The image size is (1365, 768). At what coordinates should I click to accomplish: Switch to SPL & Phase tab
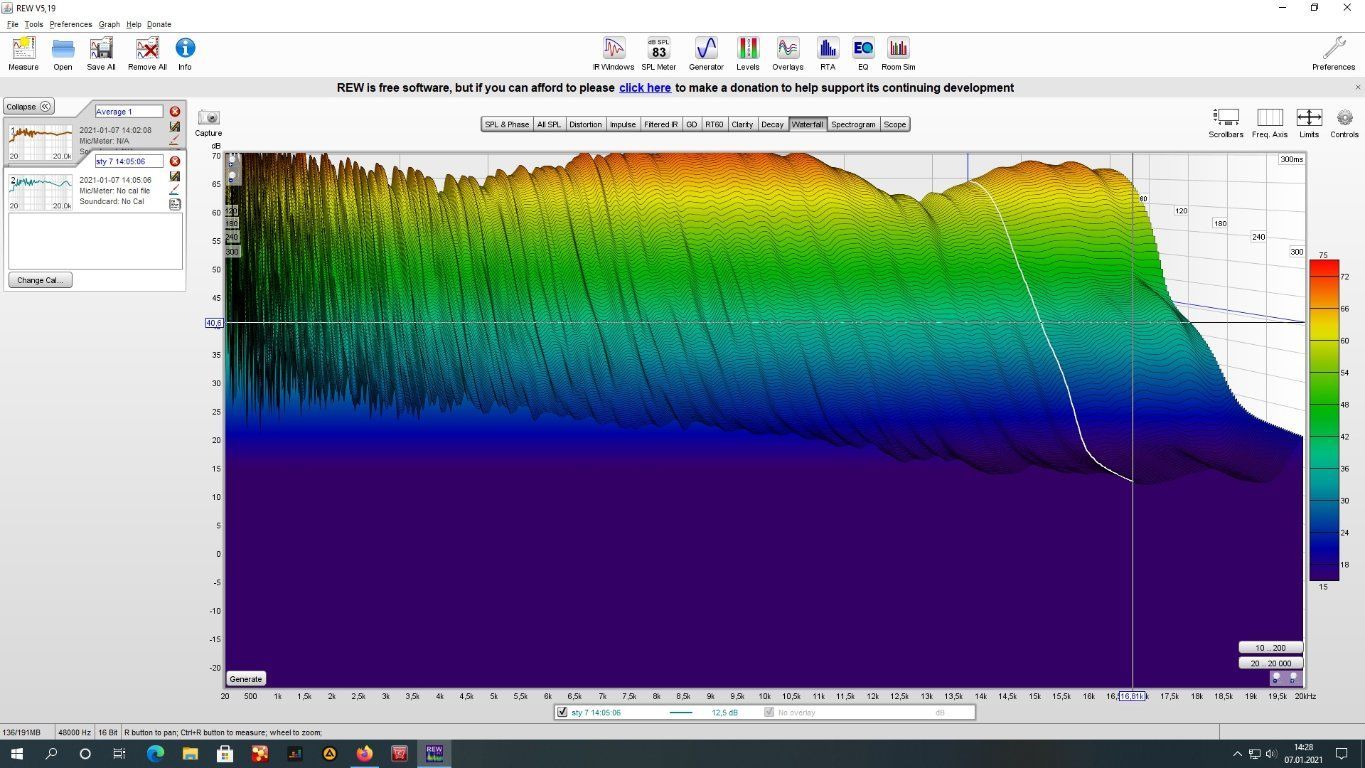click(x=507, y=125)
